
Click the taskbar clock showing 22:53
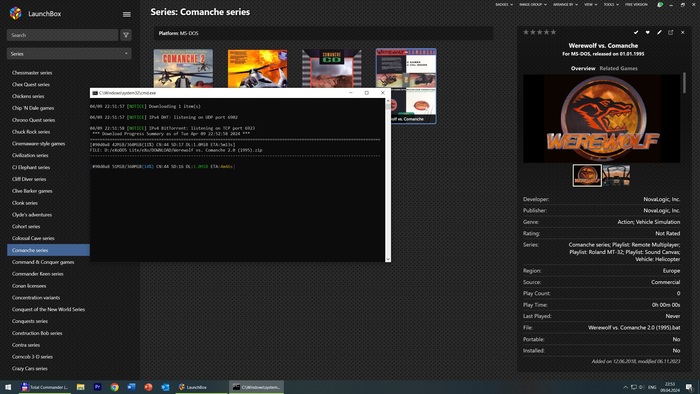(x=670, y=387)
